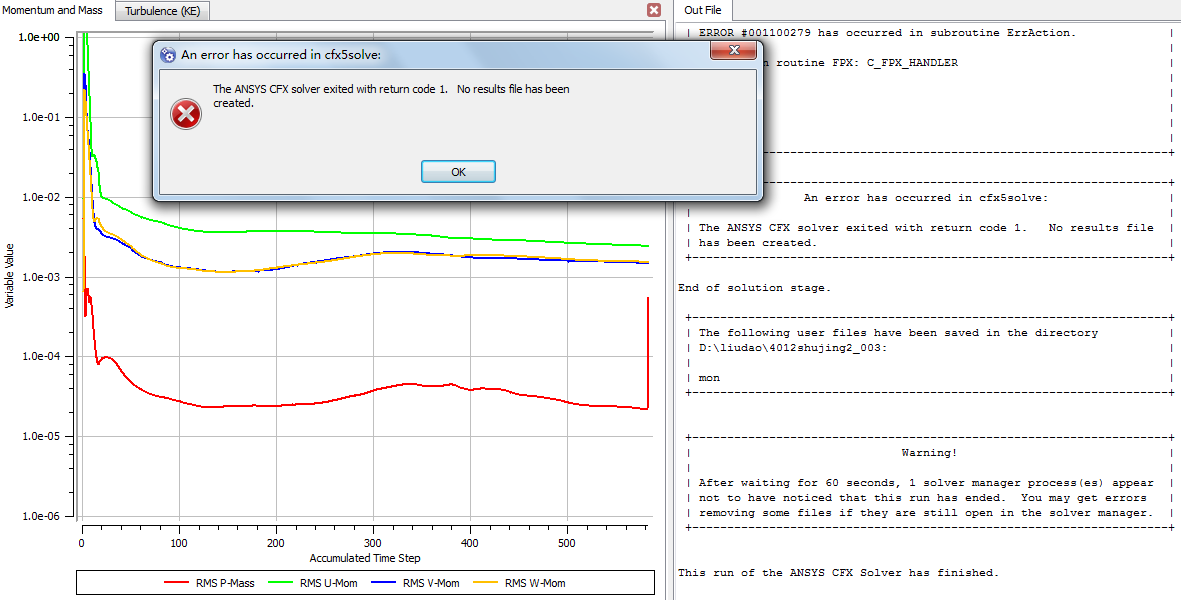Click the Variable Value y-axis label
Viewport: 1181px width, 600px height.
[10, 276]
